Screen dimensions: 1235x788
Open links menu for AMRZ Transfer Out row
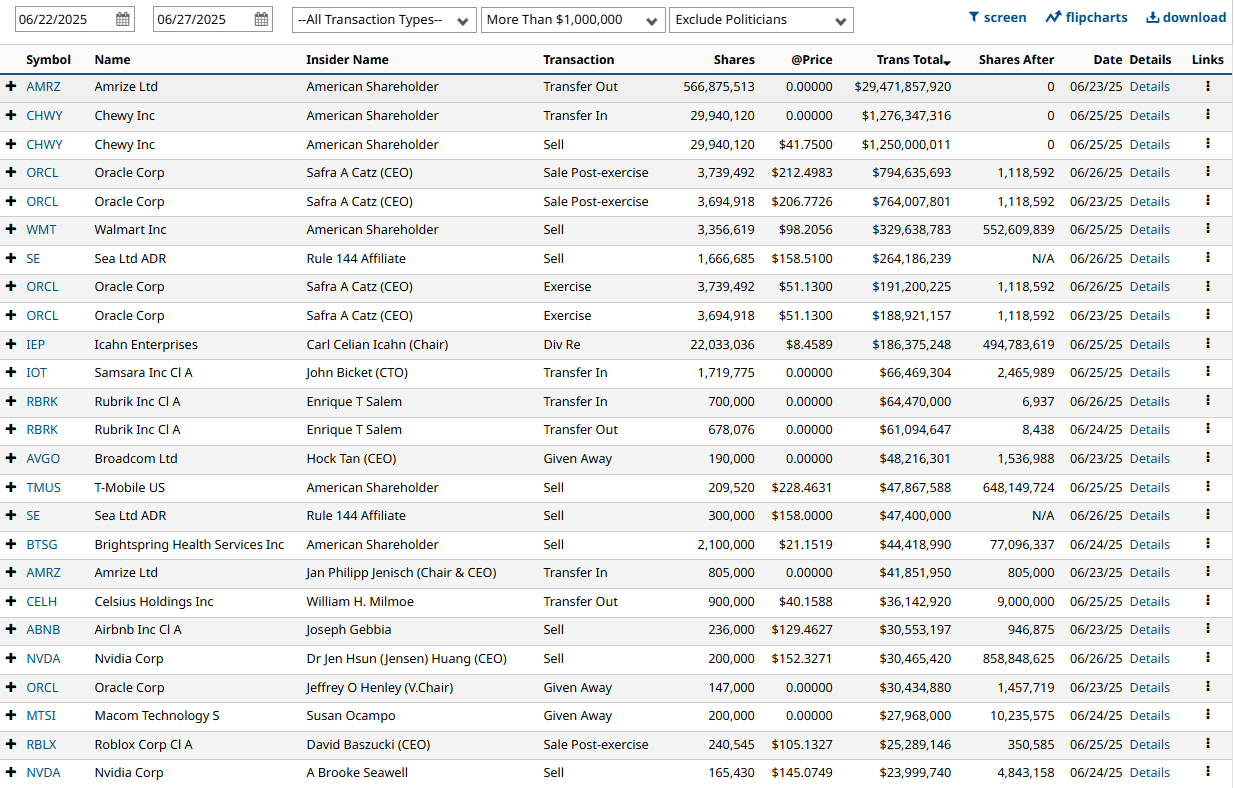(1208, 86)
